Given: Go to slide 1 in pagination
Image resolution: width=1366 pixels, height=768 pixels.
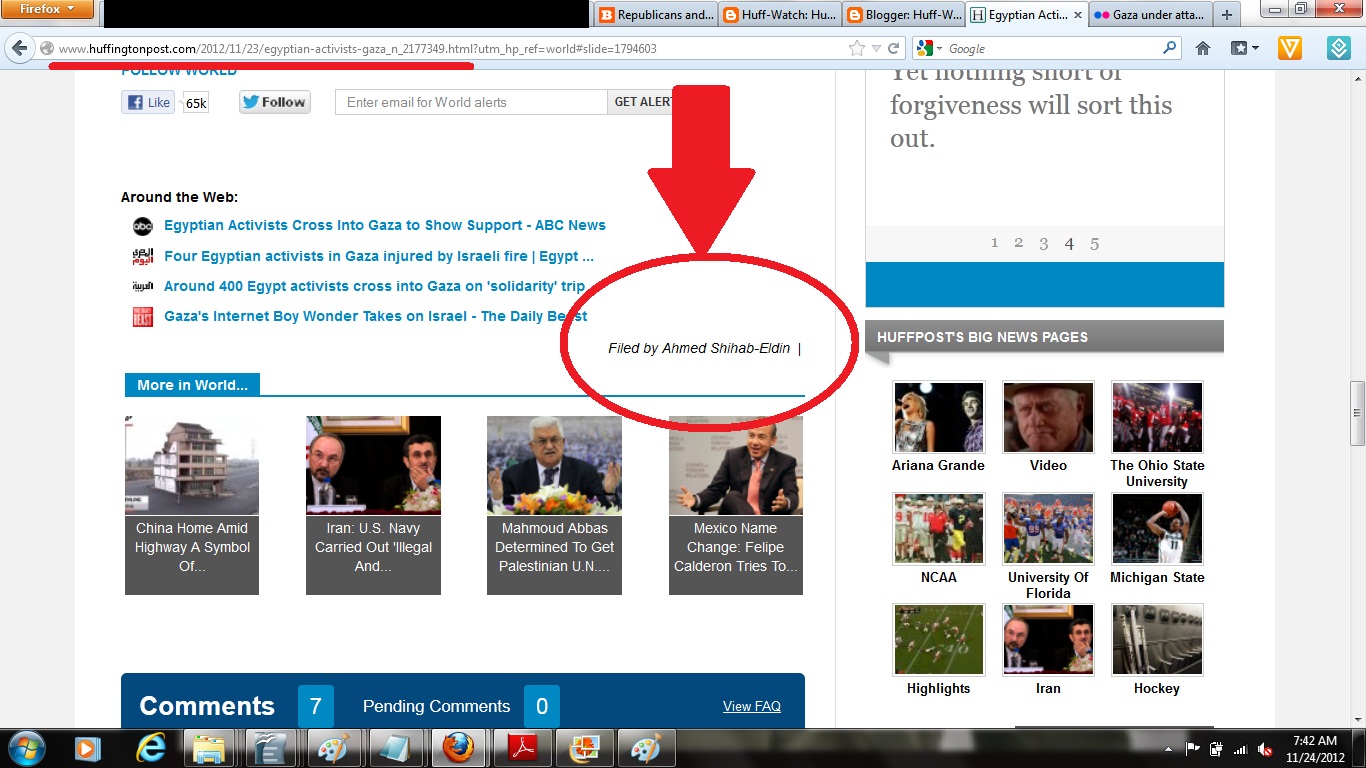Looking at the screenshot, I should (x=995, y=243).
